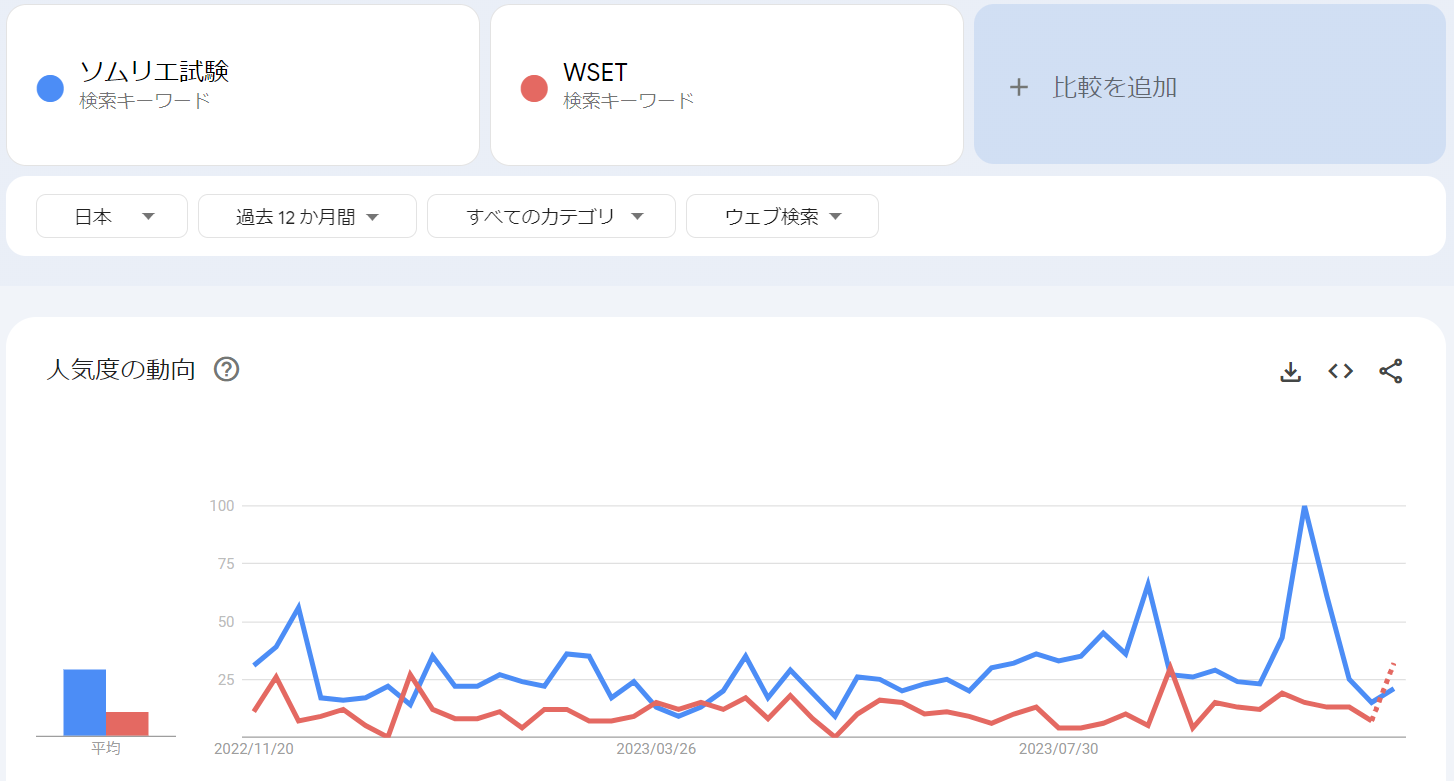1454x781 pixels.
Task: Edit the ソムリエ試験 search term
Action: tap(155, 72)
